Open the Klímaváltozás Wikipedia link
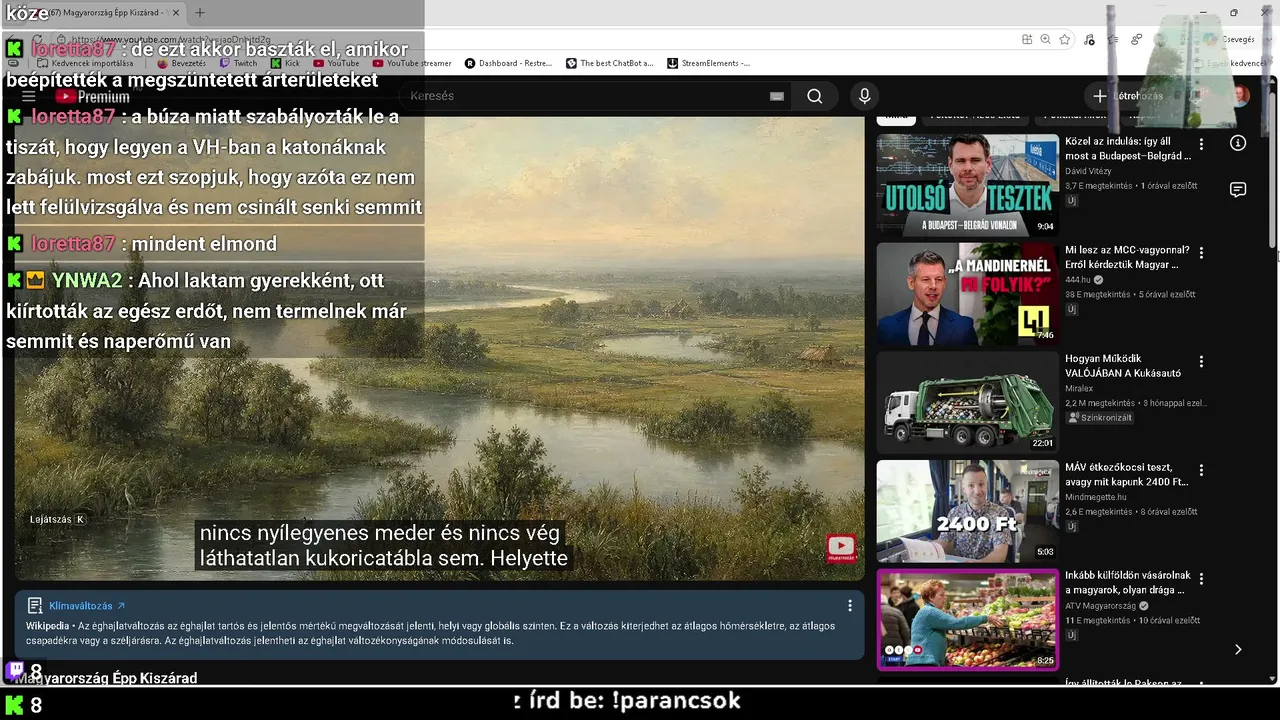This screenshot has width=1280, height=720. (87, 606)
